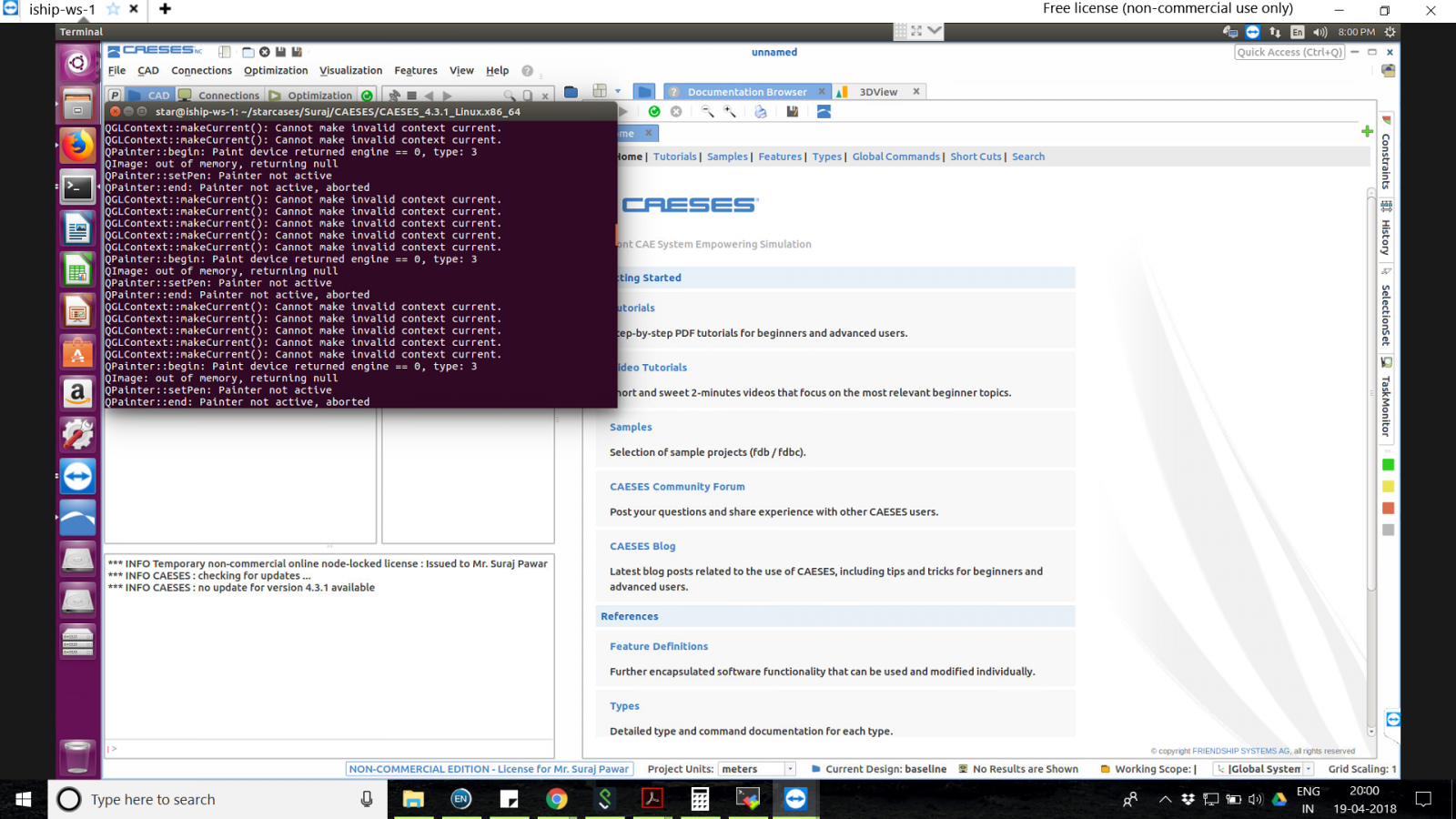Open the Connections menu in menu bar
The image size is (1456, 819).
tap(201, 71)
